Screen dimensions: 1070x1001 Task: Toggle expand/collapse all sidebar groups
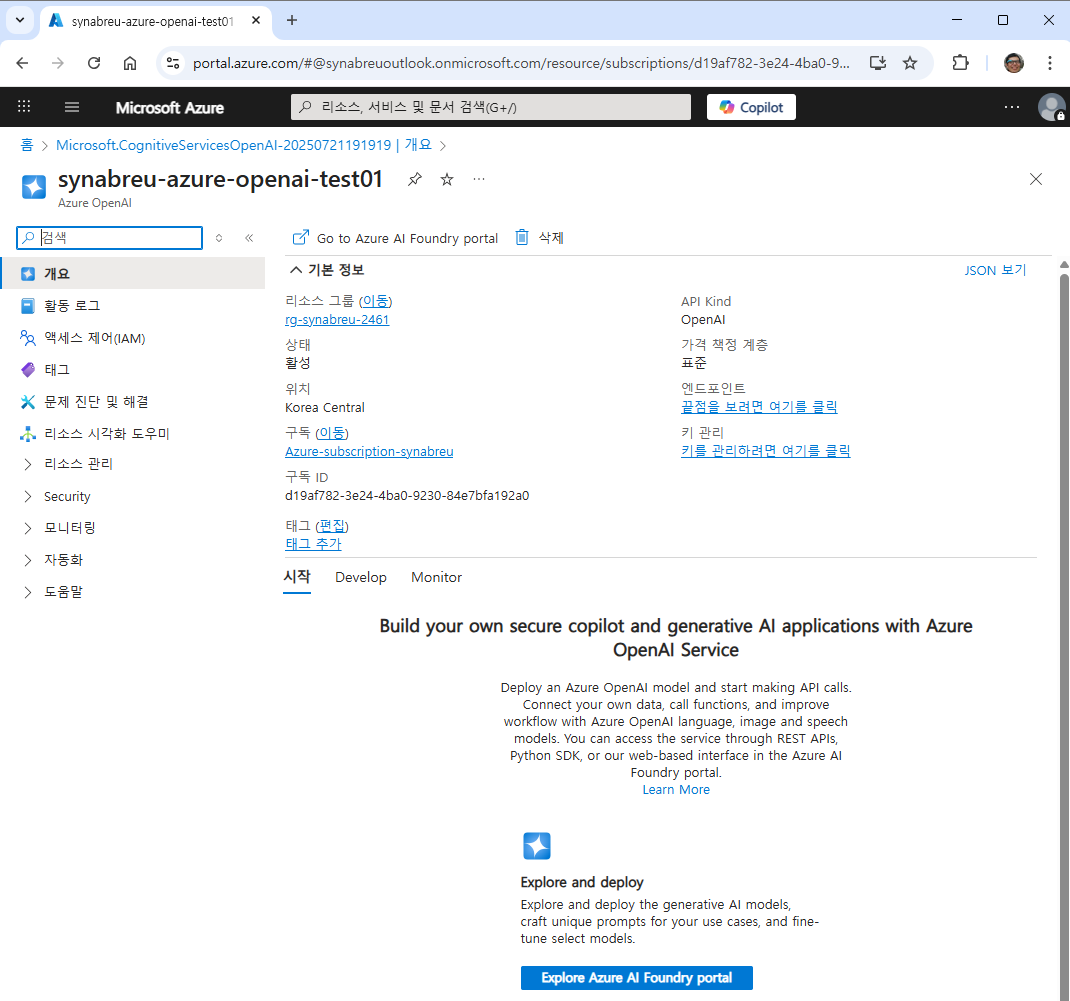coord(219,237)
